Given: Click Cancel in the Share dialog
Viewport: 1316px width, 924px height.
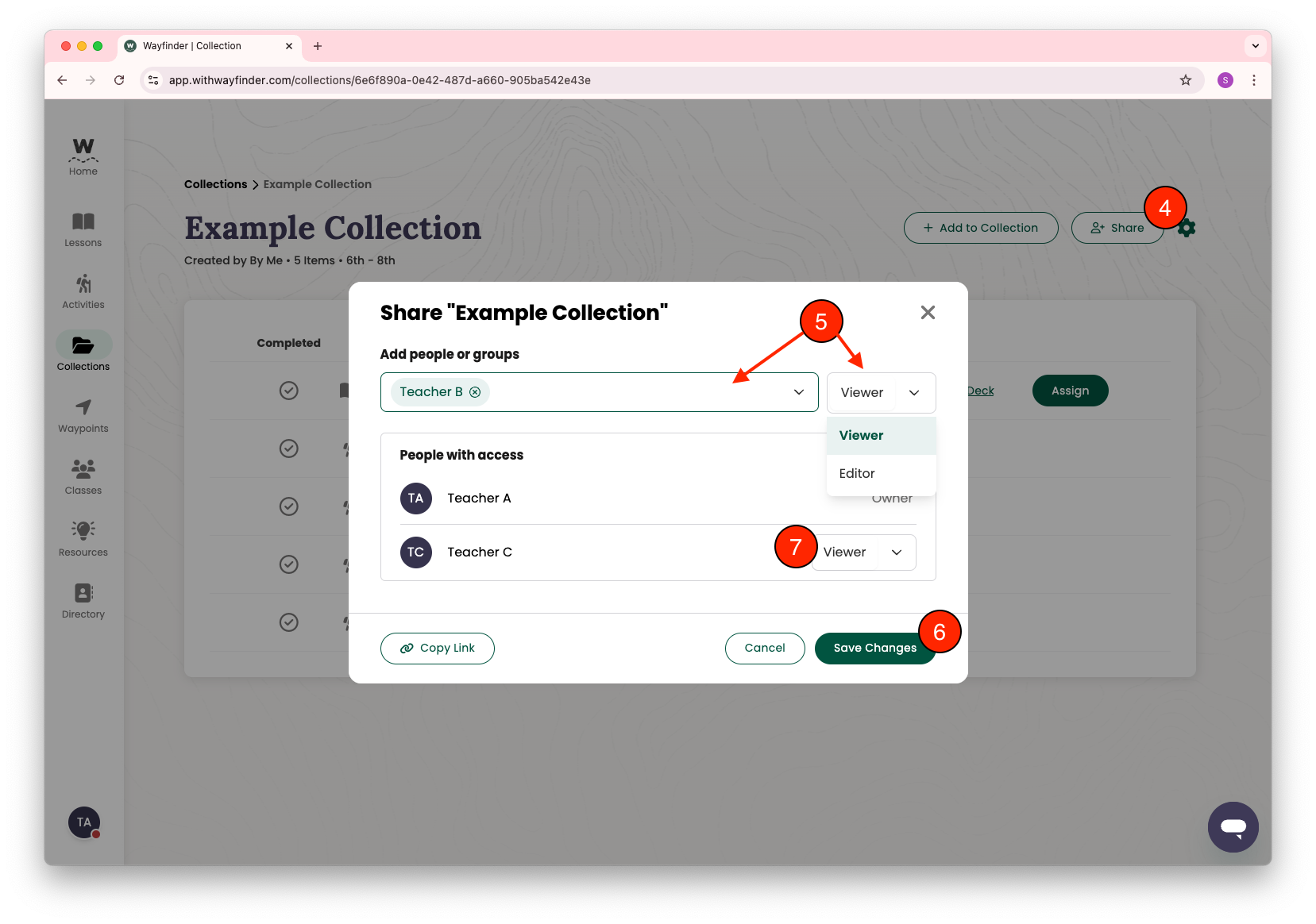Looking at the screenshot, I should click(765, 649).
